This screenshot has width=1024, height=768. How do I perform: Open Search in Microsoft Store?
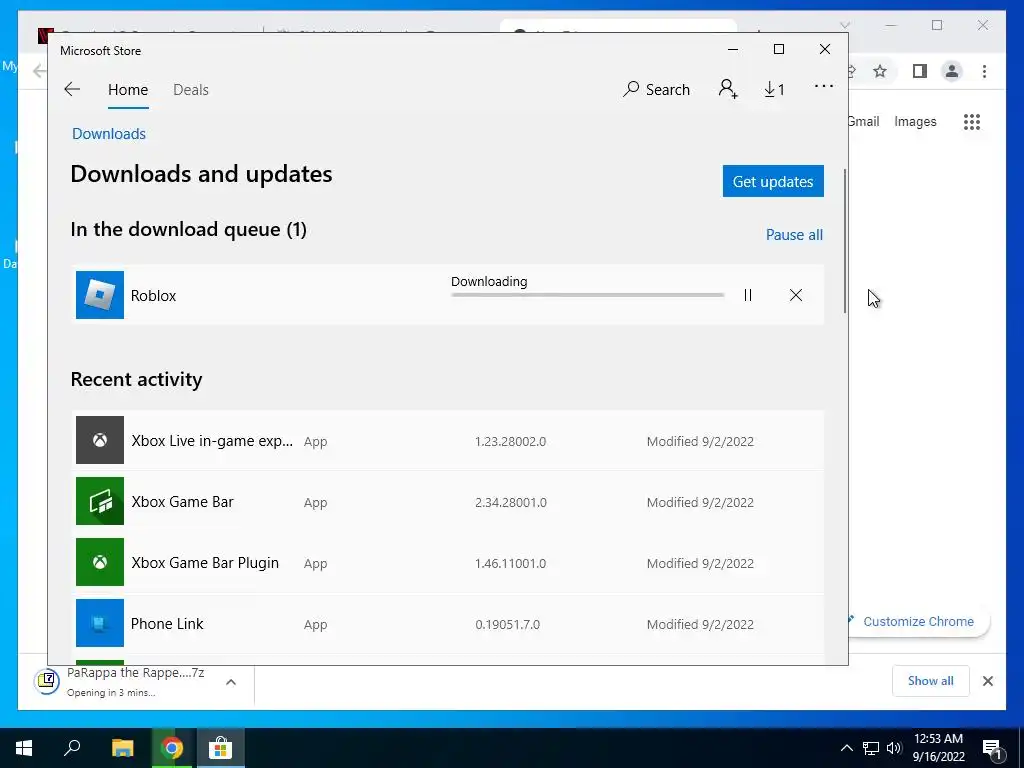click(656, 89)
